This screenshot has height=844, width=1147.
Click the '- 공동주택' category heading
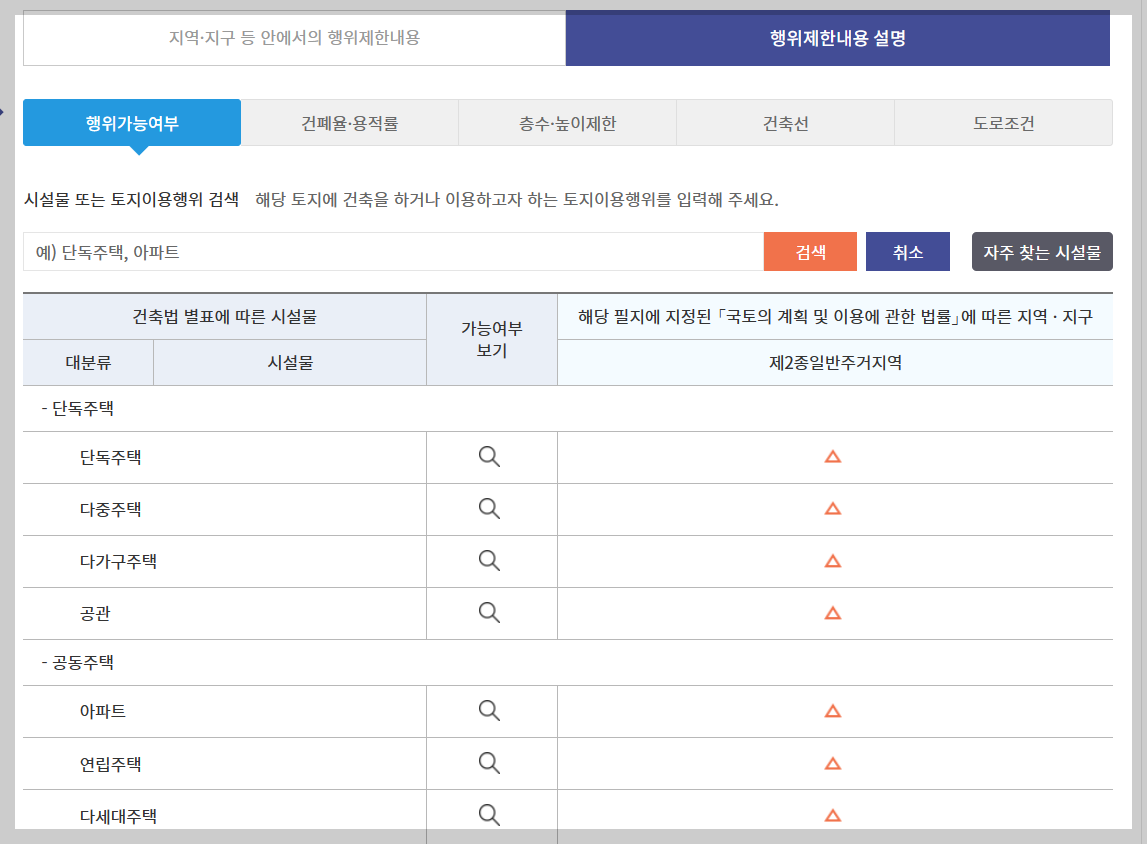pyautogui.click(x=78, y=663)
